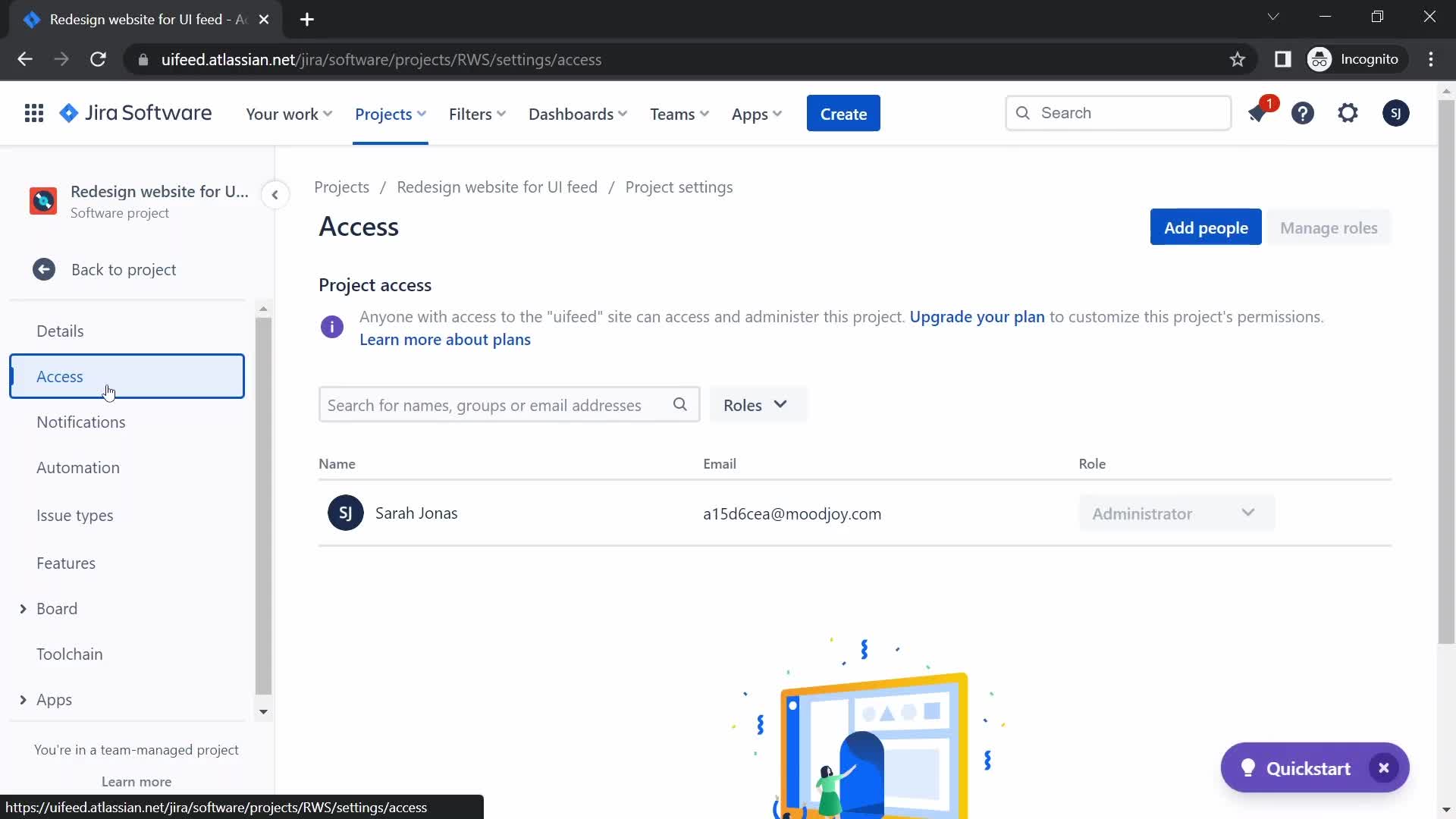The height and width of the screenshot is (819, 1456).
Task: Click the collapse sidebar arrow button
Action: click(275, 195)
